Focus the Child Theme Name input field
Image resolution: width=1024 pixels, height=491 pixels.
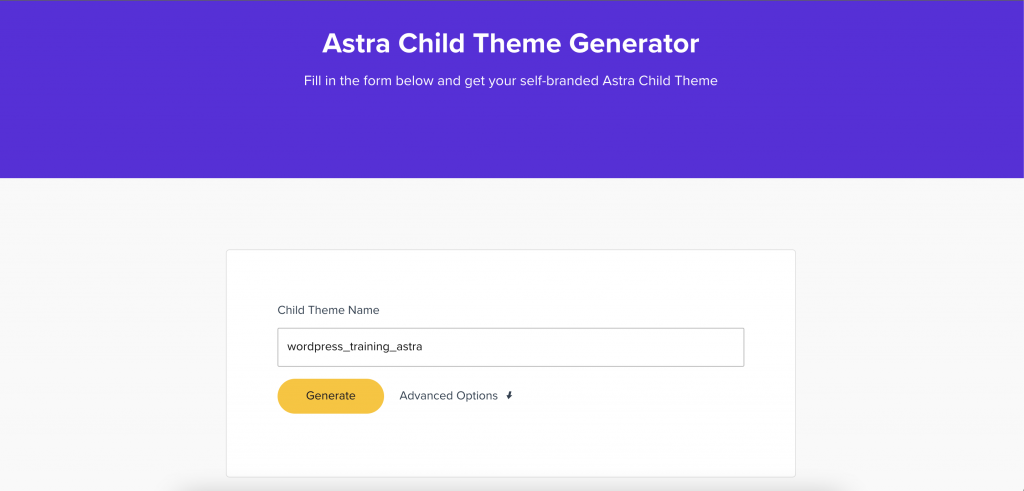pyautogui.click(x=511, y=347)
